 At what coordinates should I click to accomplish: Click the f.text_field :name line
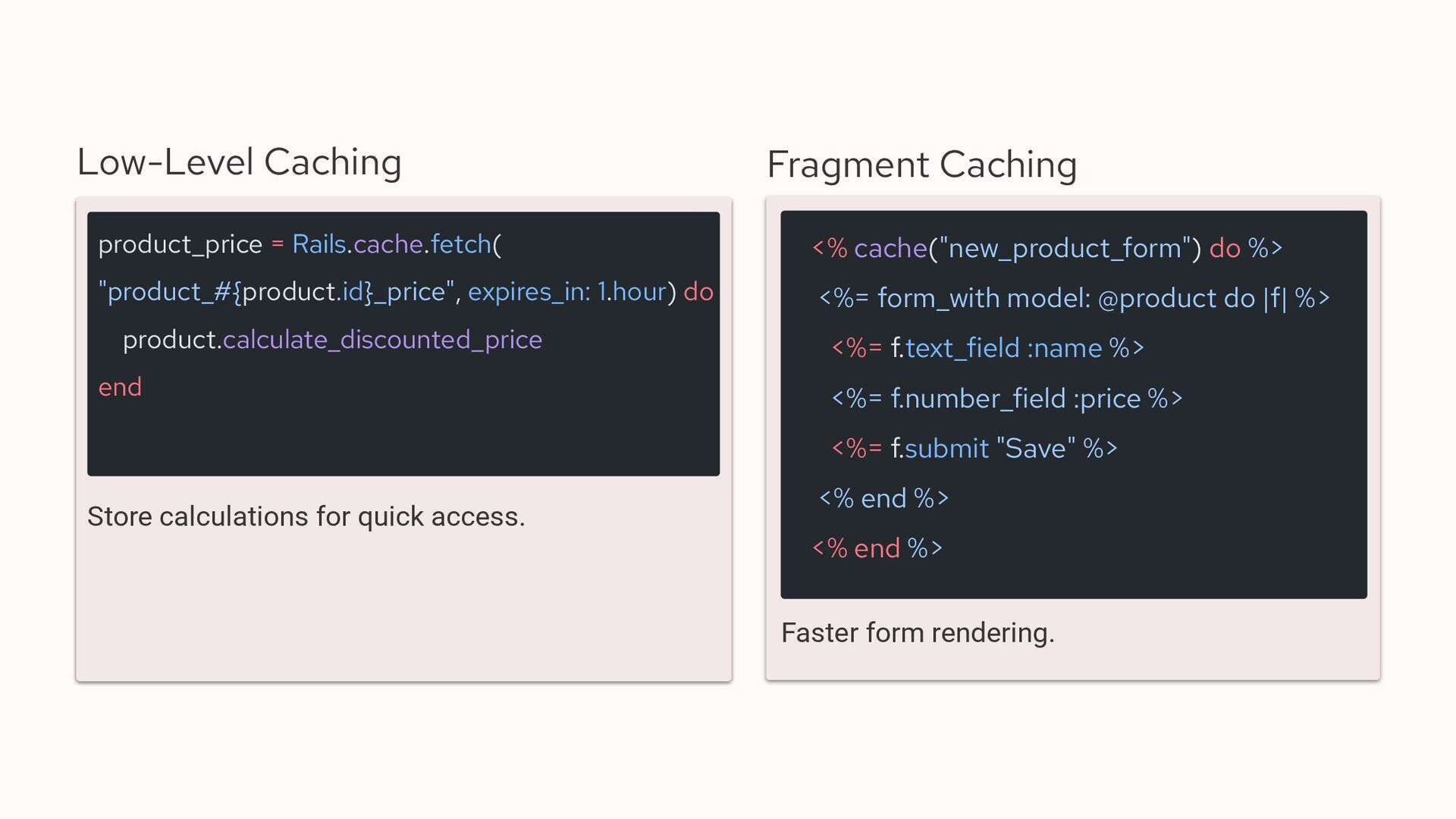(987, 348)
